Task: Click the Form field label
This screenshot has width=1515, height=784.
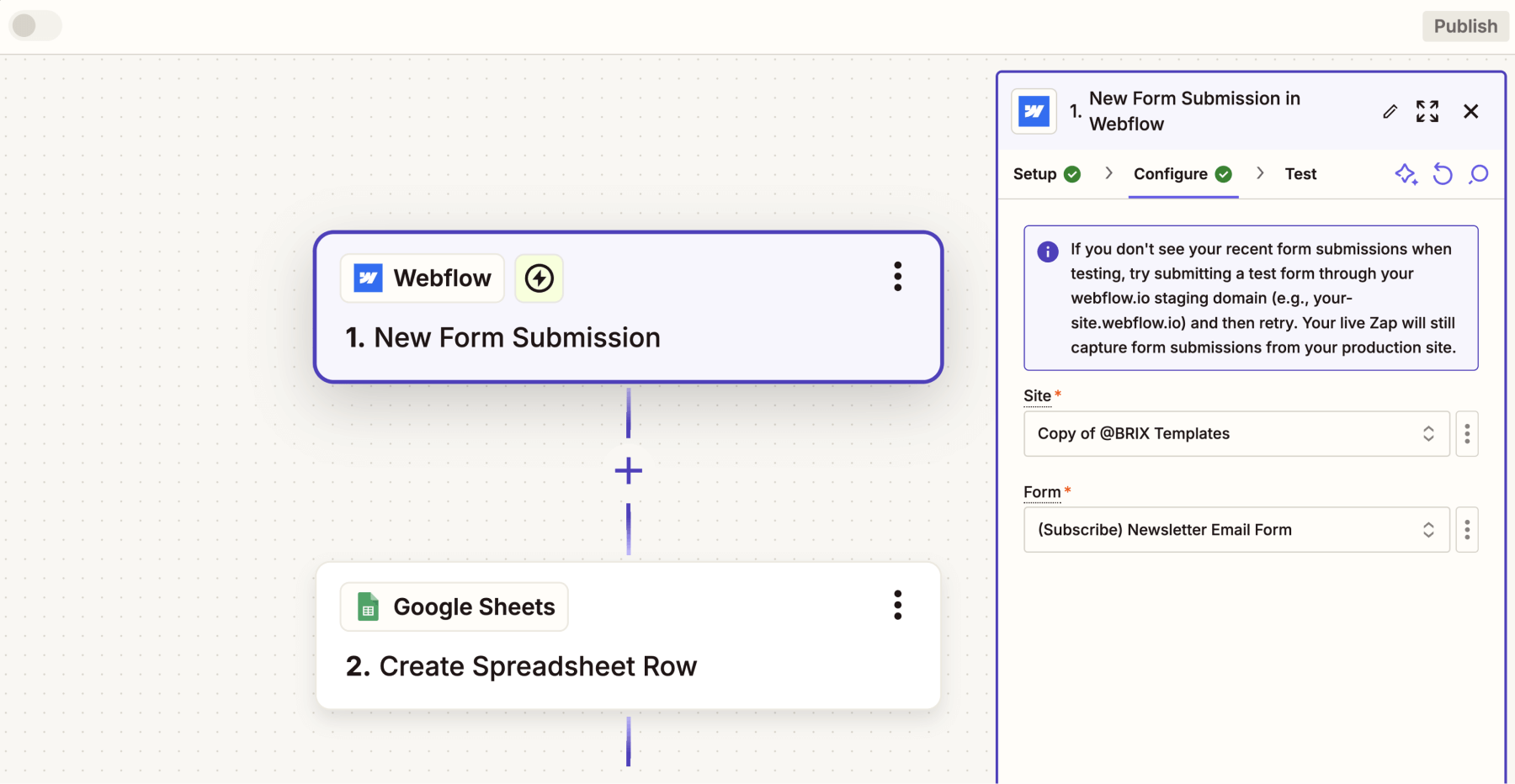Action: click(x=1042, y=492)
